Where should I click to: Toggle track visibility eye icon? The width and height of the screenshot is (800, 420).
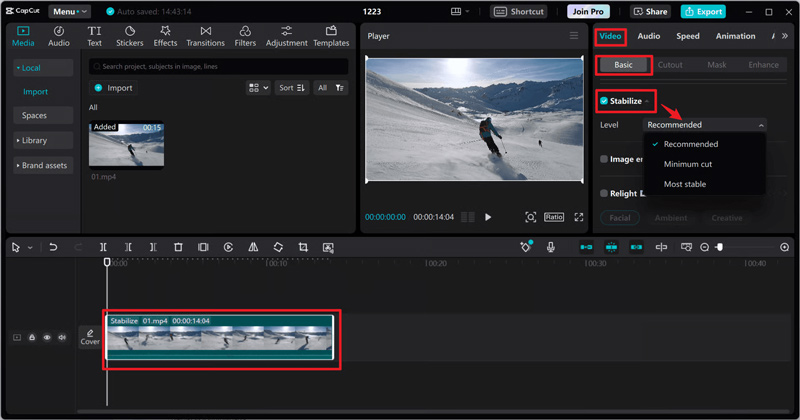coord(47,338)
